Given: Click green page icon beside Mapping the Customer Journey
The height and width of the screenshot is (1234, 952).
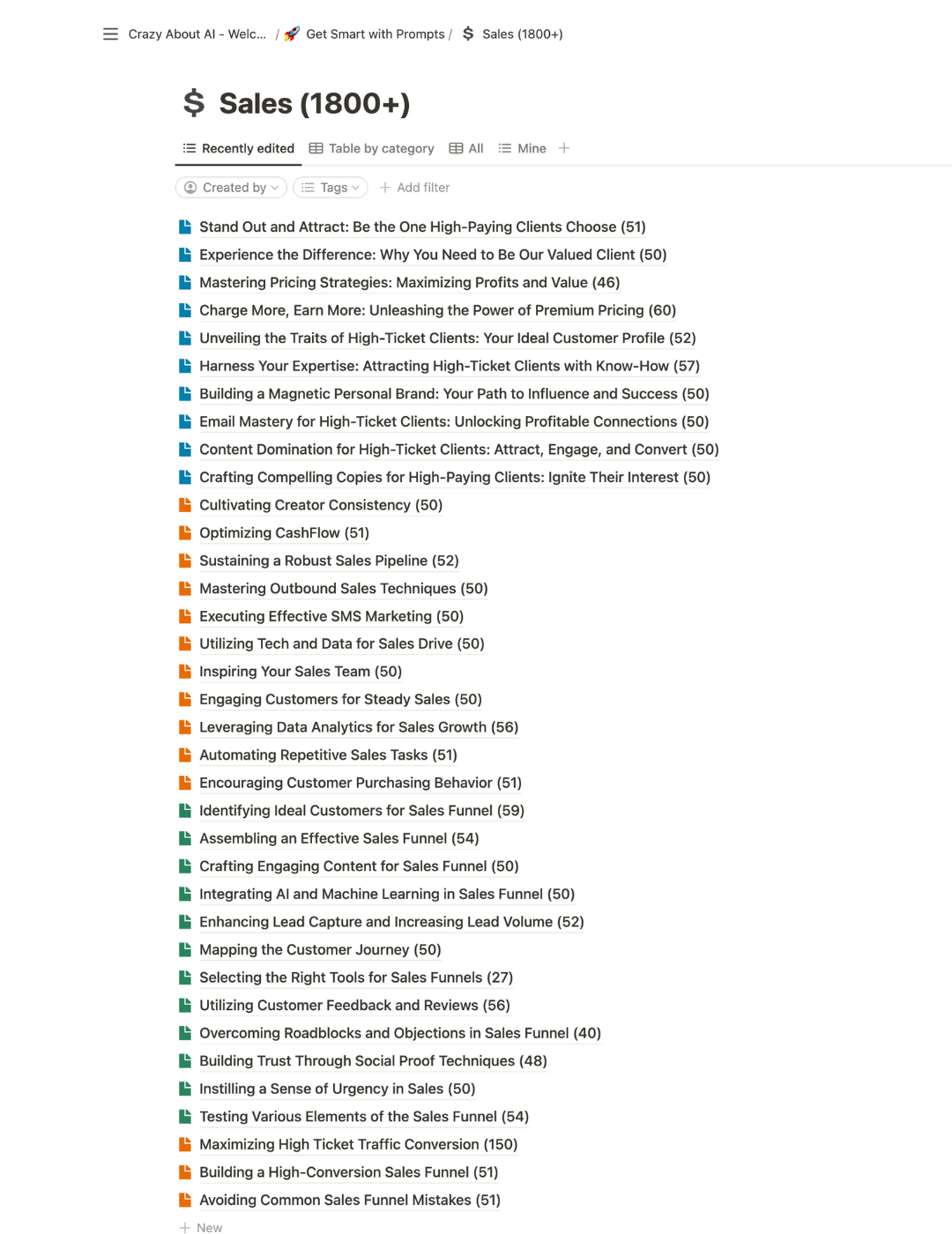Looking at the screenshot, I should pyautogui.click(x=185, y=949).
